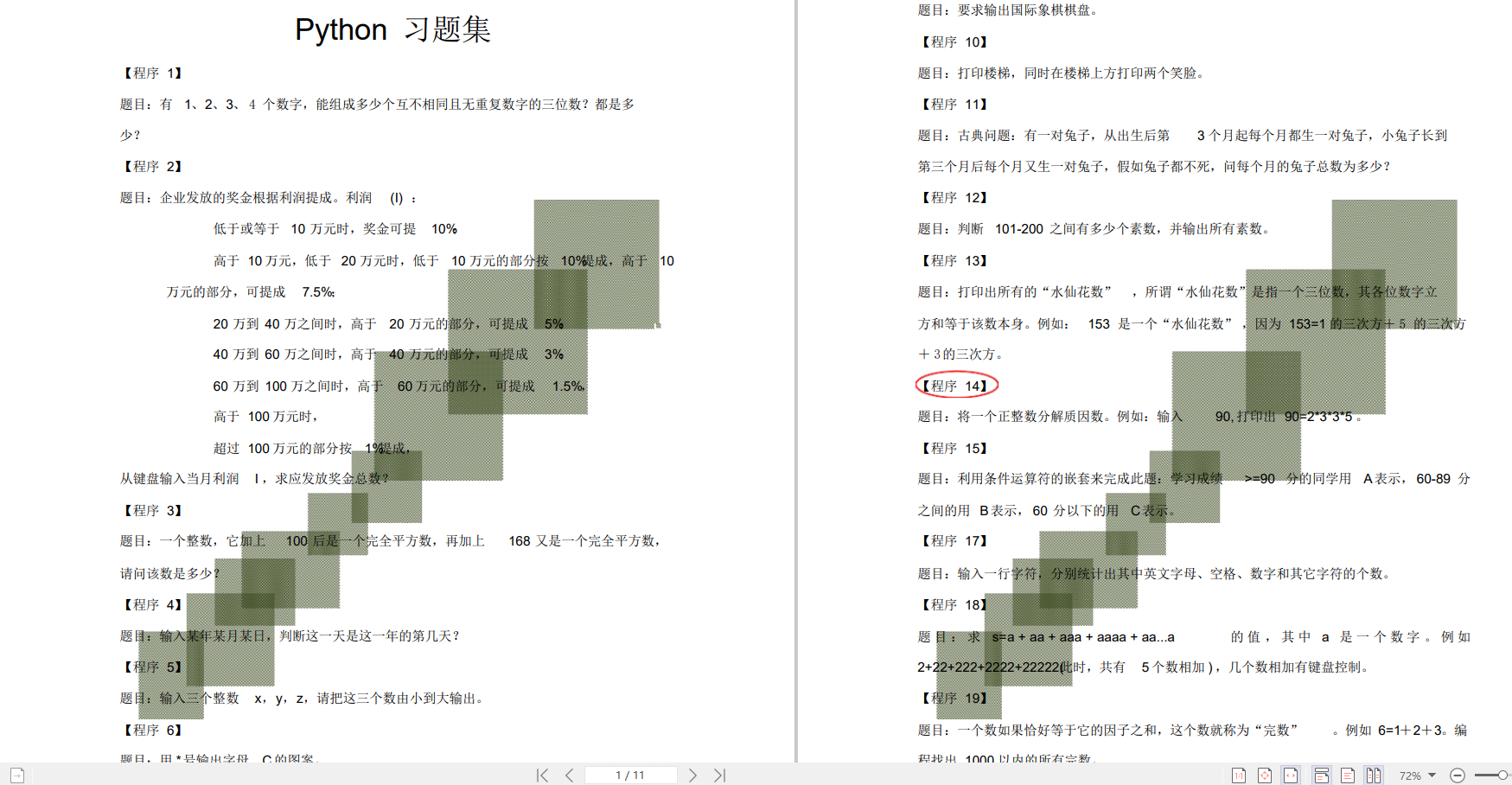Select the continuous scrolling page view icon
Screen dimensions: 1512x785
[1320, 775]
